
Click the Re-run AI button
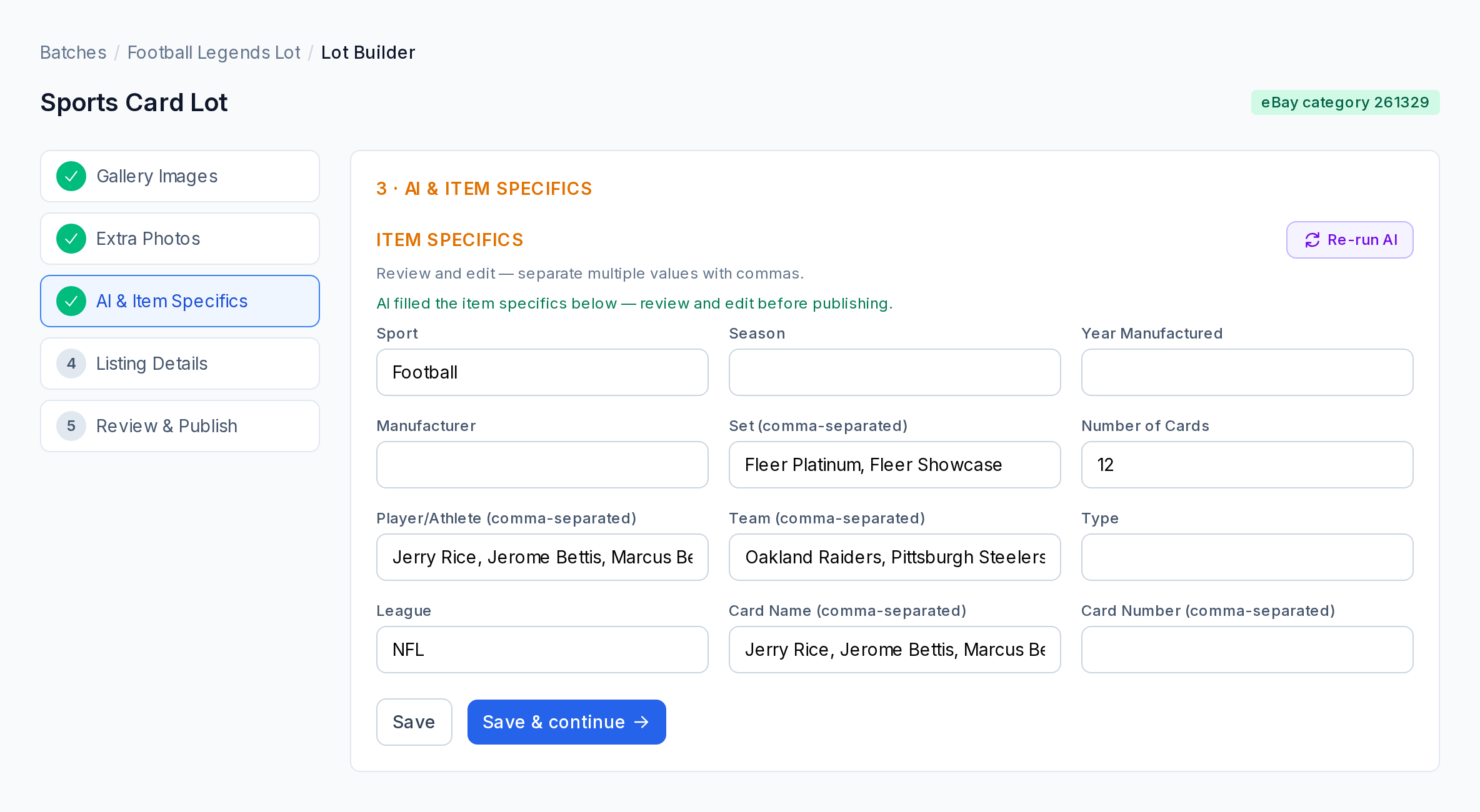point(1350,240)
